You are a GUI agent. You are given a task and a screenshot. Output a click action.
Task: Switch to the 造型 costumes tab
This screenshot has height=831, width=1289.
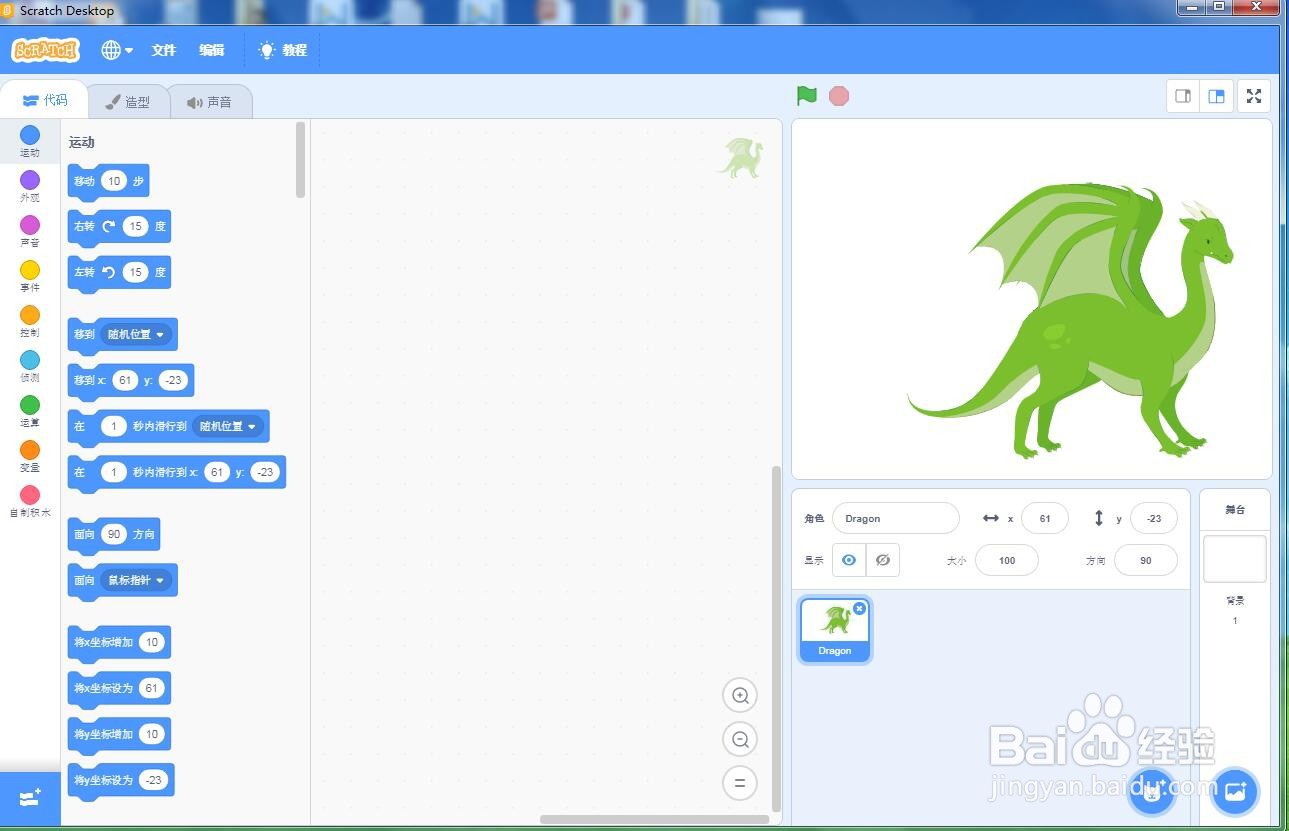[x=128, y=102]
